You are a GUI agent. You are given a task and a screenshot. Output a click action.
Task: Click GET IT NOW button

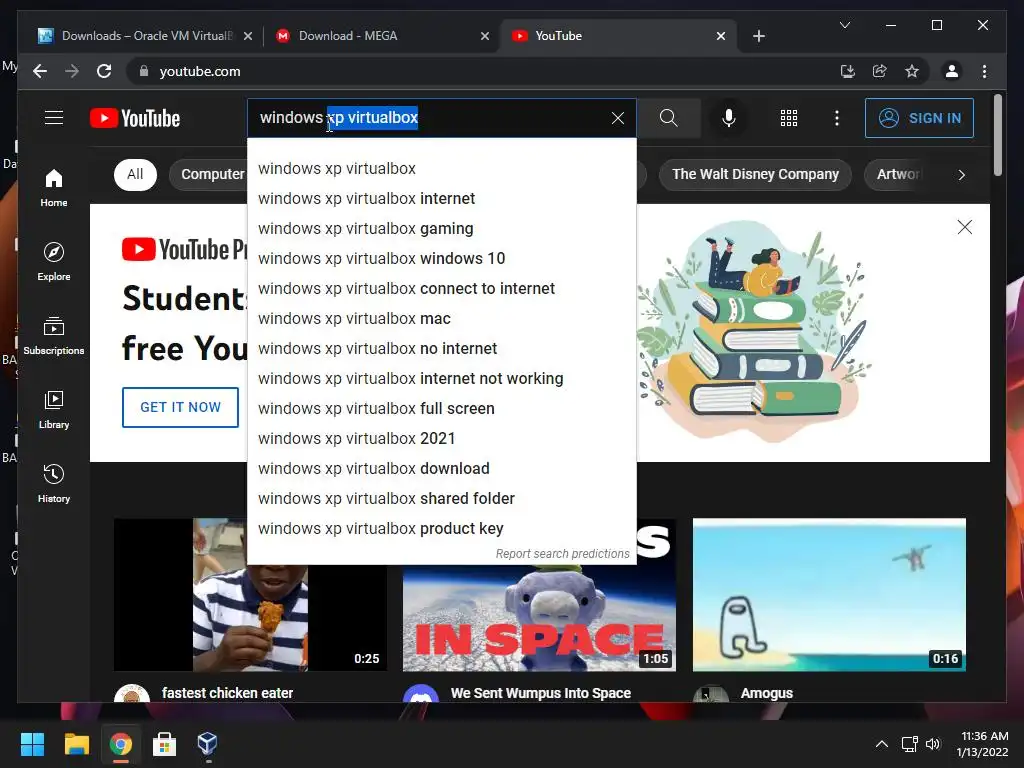tap(180, 407)
